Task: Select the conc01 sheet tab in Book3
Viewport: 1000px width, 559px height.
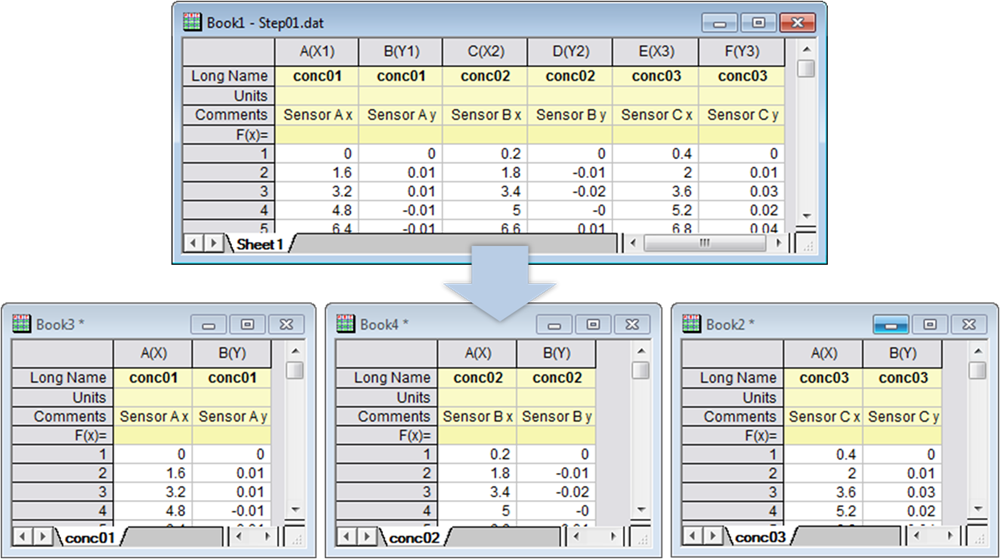Action: (x=90, y=537)
